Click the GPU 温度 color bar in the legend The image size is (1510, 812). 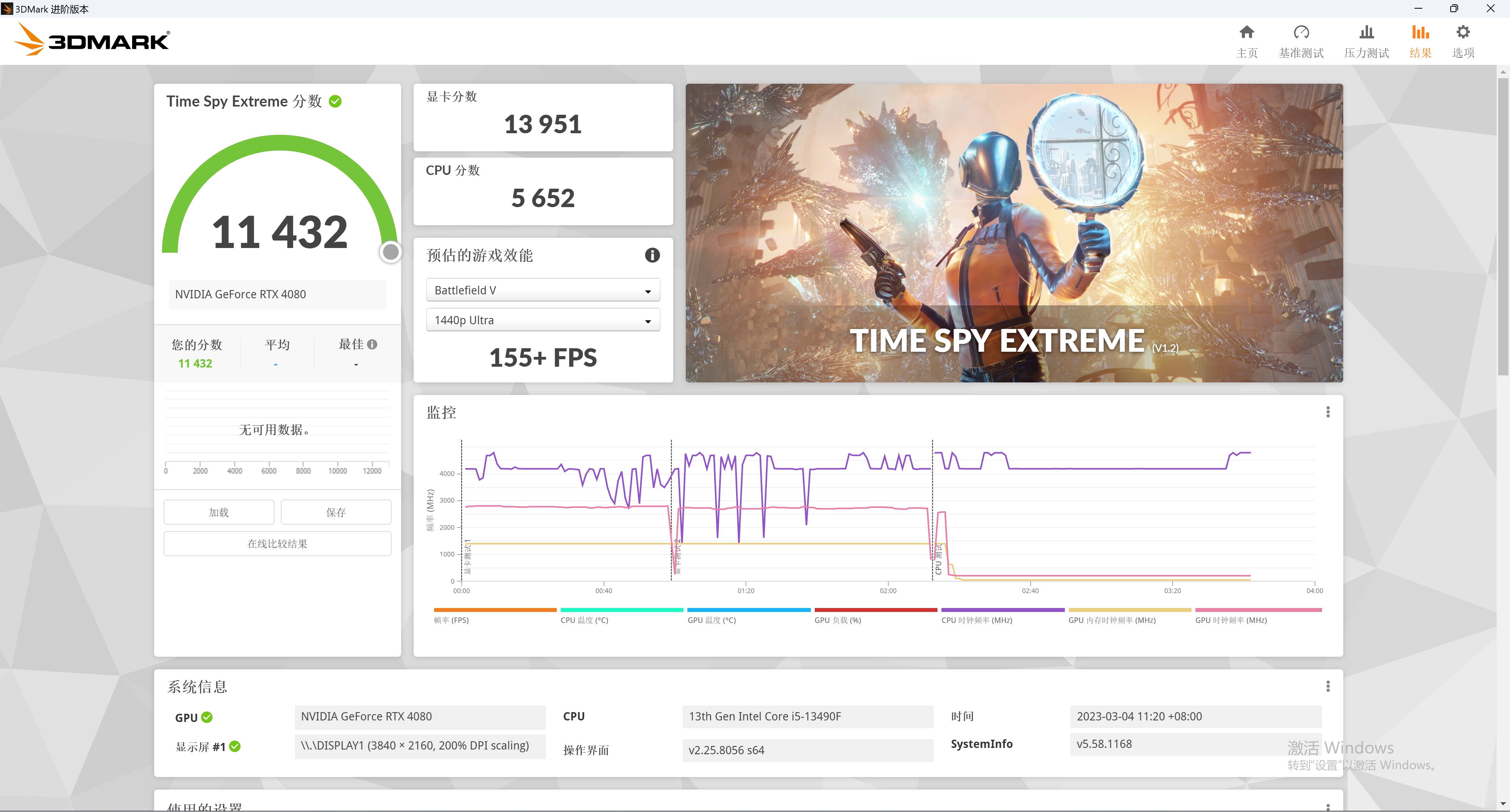(749, 610)
